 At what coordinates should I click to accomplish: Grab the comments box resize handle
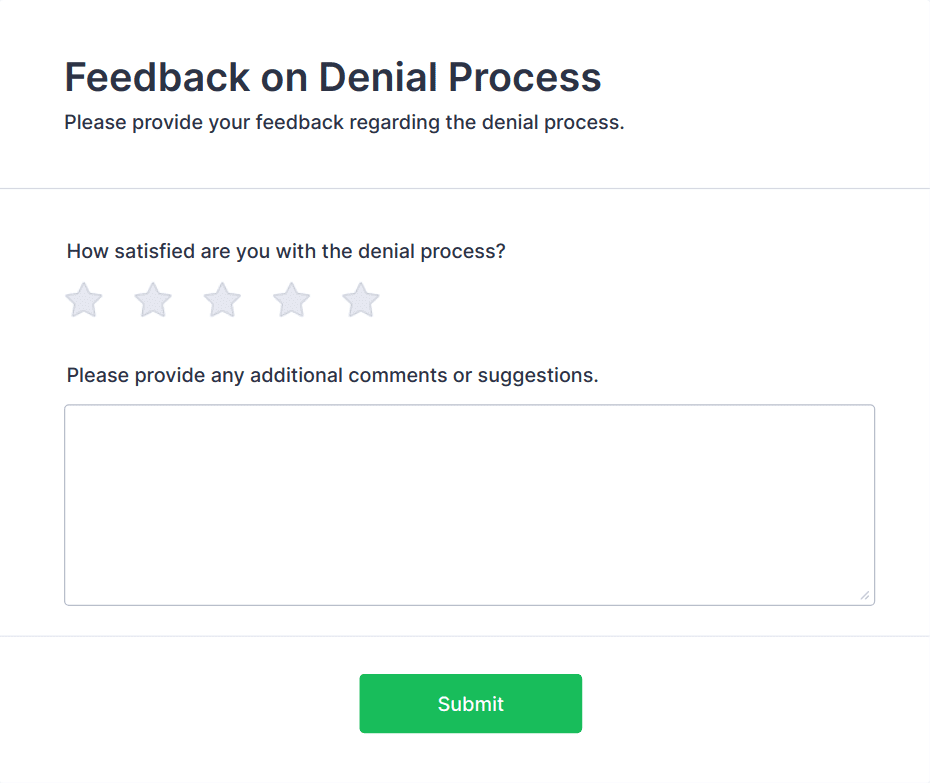pos(865,596)
